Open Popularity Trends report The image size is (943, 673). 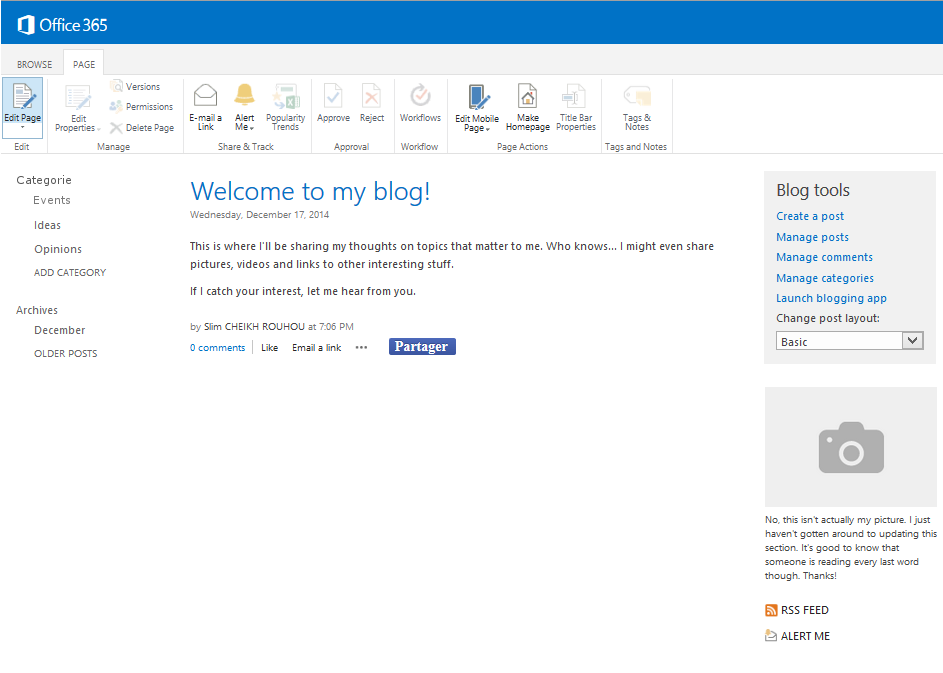tap(285, 108)
